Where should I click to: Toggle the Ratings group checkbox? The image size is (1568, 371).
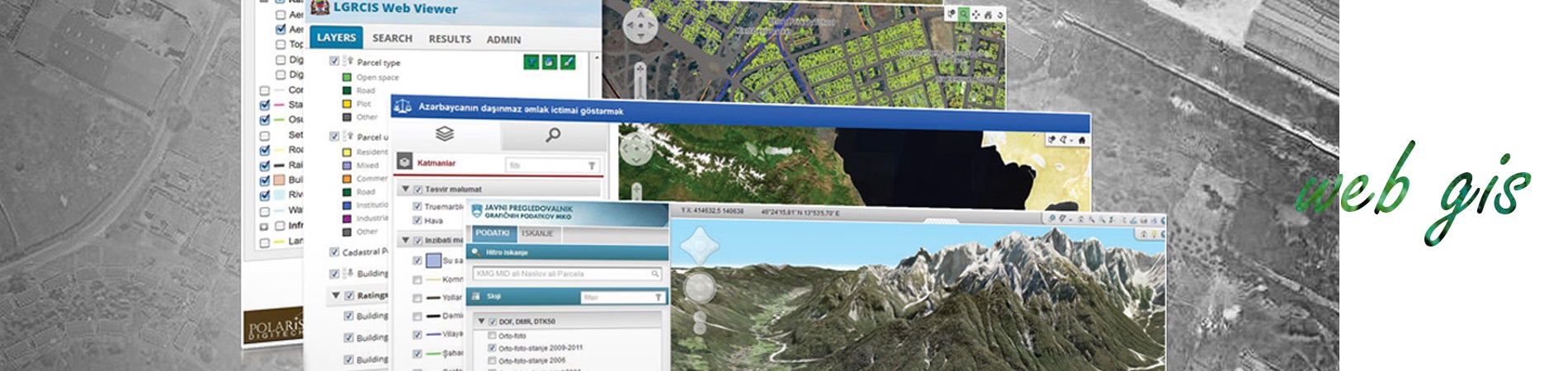349,295
